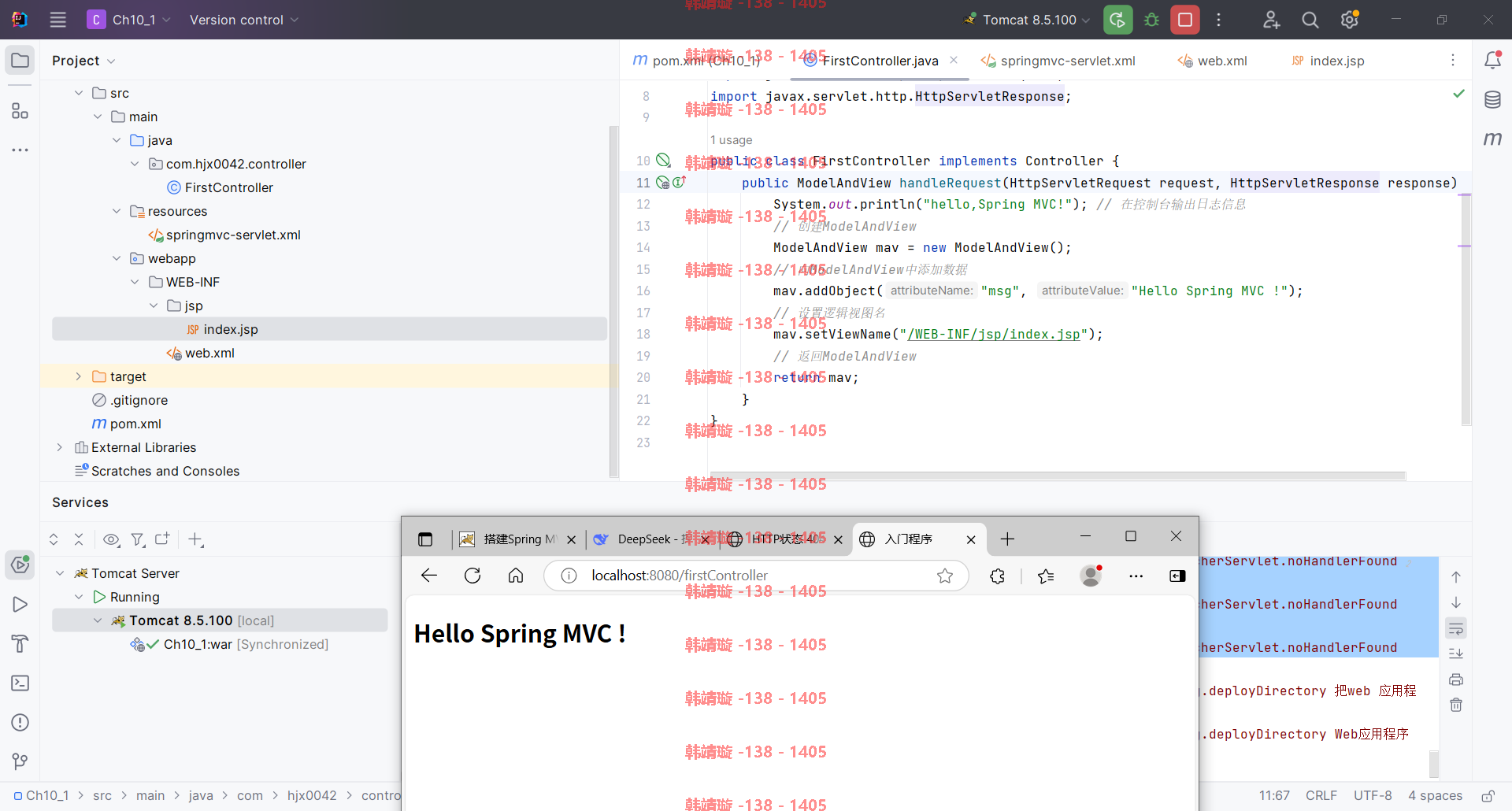Screen dimensions: 1512x811
Task: Open Notifications bell icon
Action: [1492, 60]
